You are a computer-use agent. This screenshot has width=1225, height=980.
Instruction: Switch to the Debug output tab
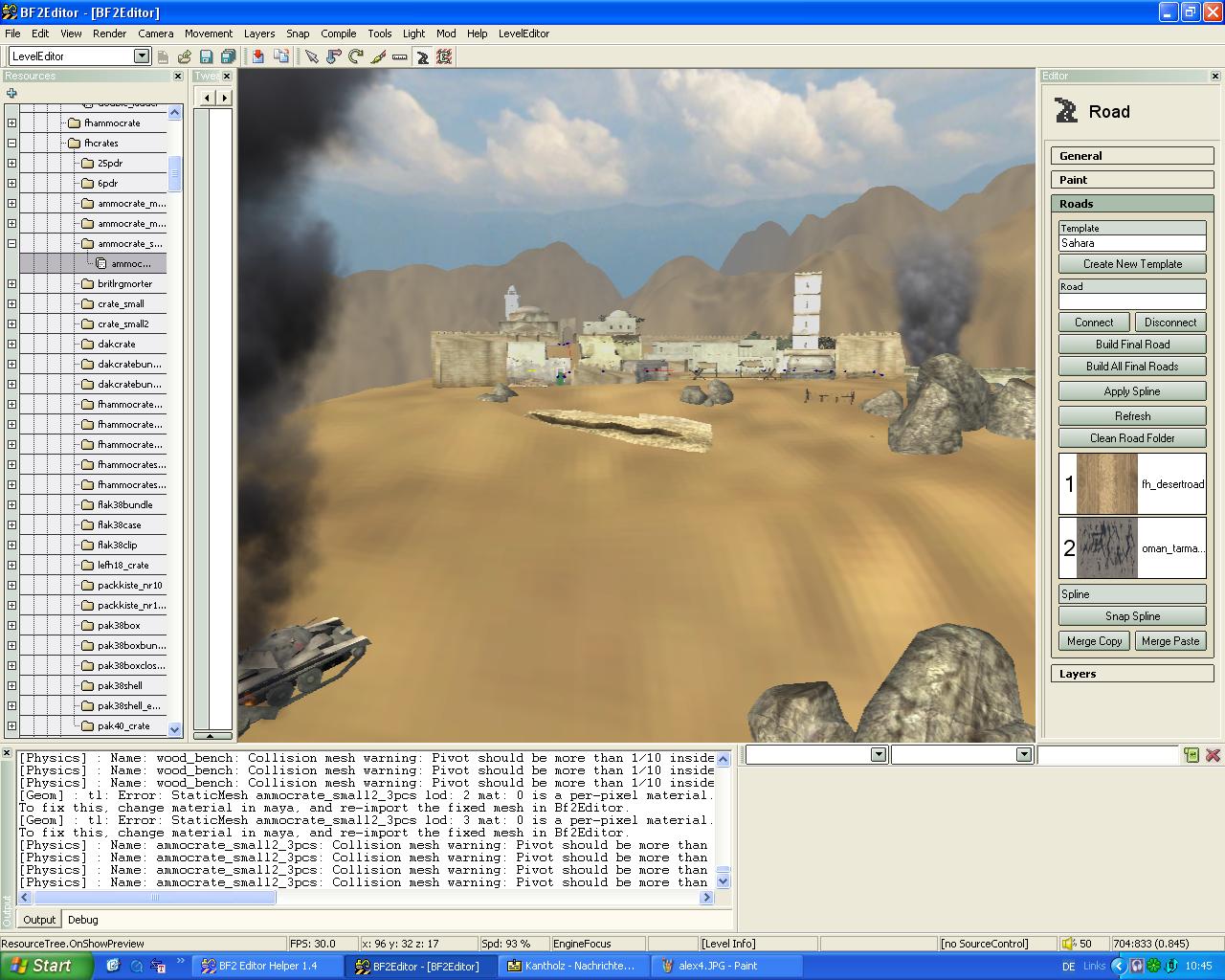pos(83,920)
